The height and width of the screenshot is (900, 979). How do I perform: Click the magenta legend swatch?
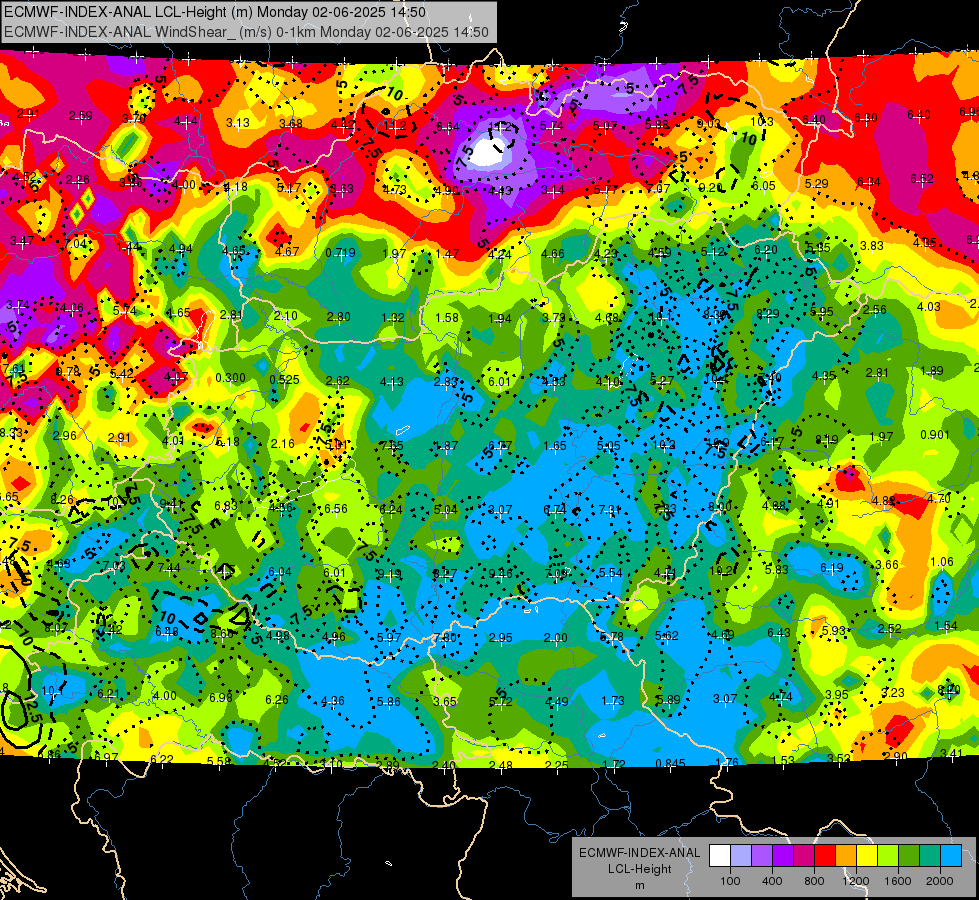tap(804, 856)
